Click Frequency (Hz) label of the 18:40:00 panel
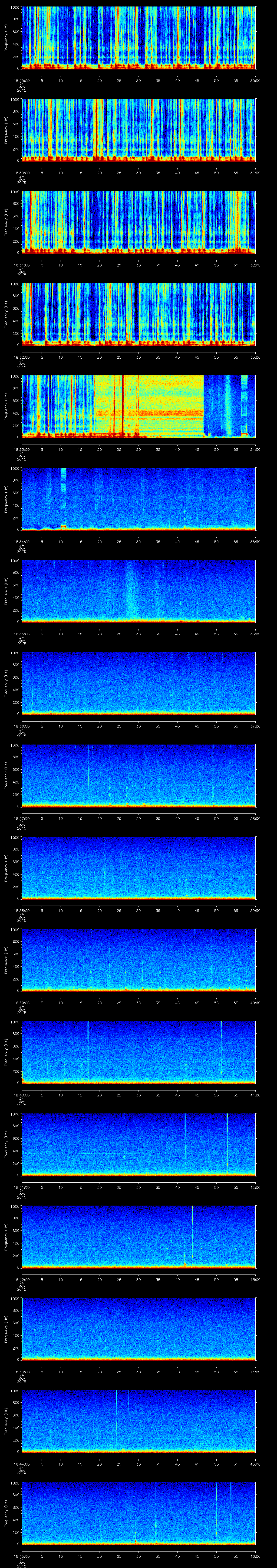 (x=6, y=1052)
